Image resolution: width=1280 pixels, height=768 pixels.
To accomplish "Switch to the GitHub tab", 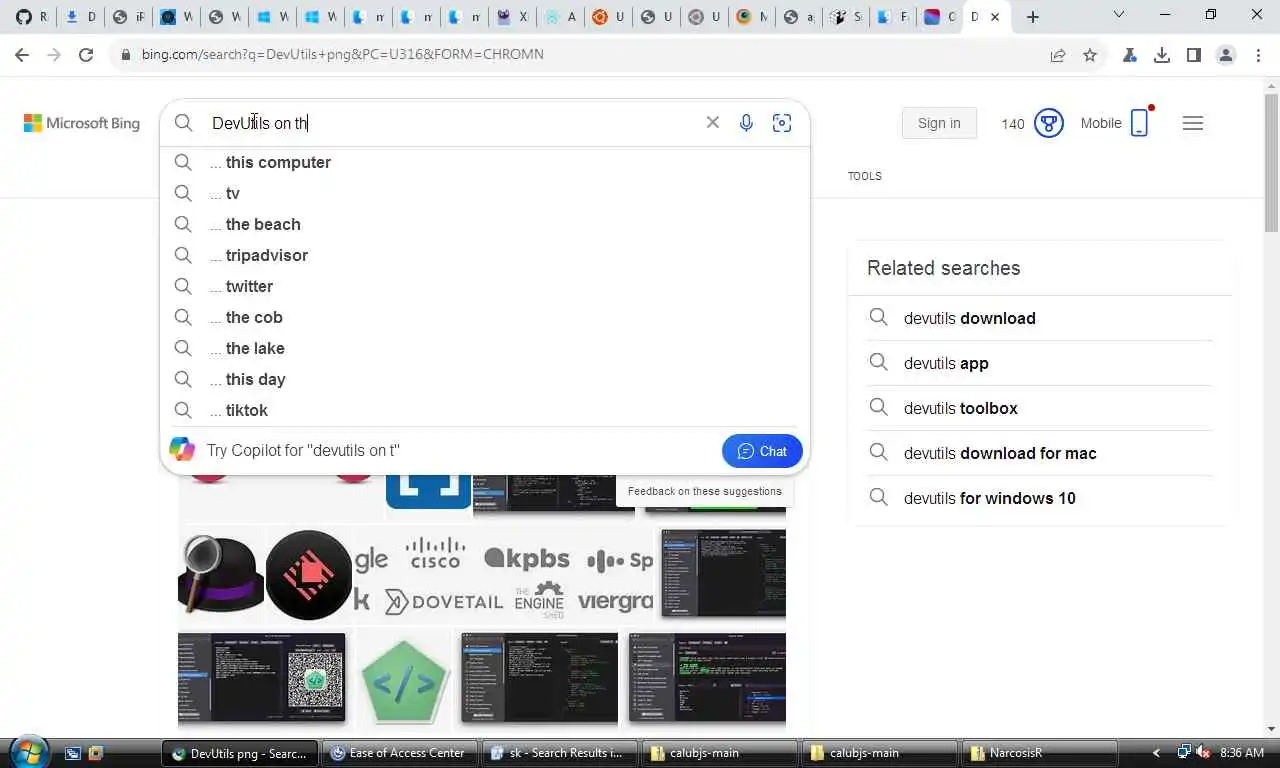I will pyautogui.click(x=33, y=17).
